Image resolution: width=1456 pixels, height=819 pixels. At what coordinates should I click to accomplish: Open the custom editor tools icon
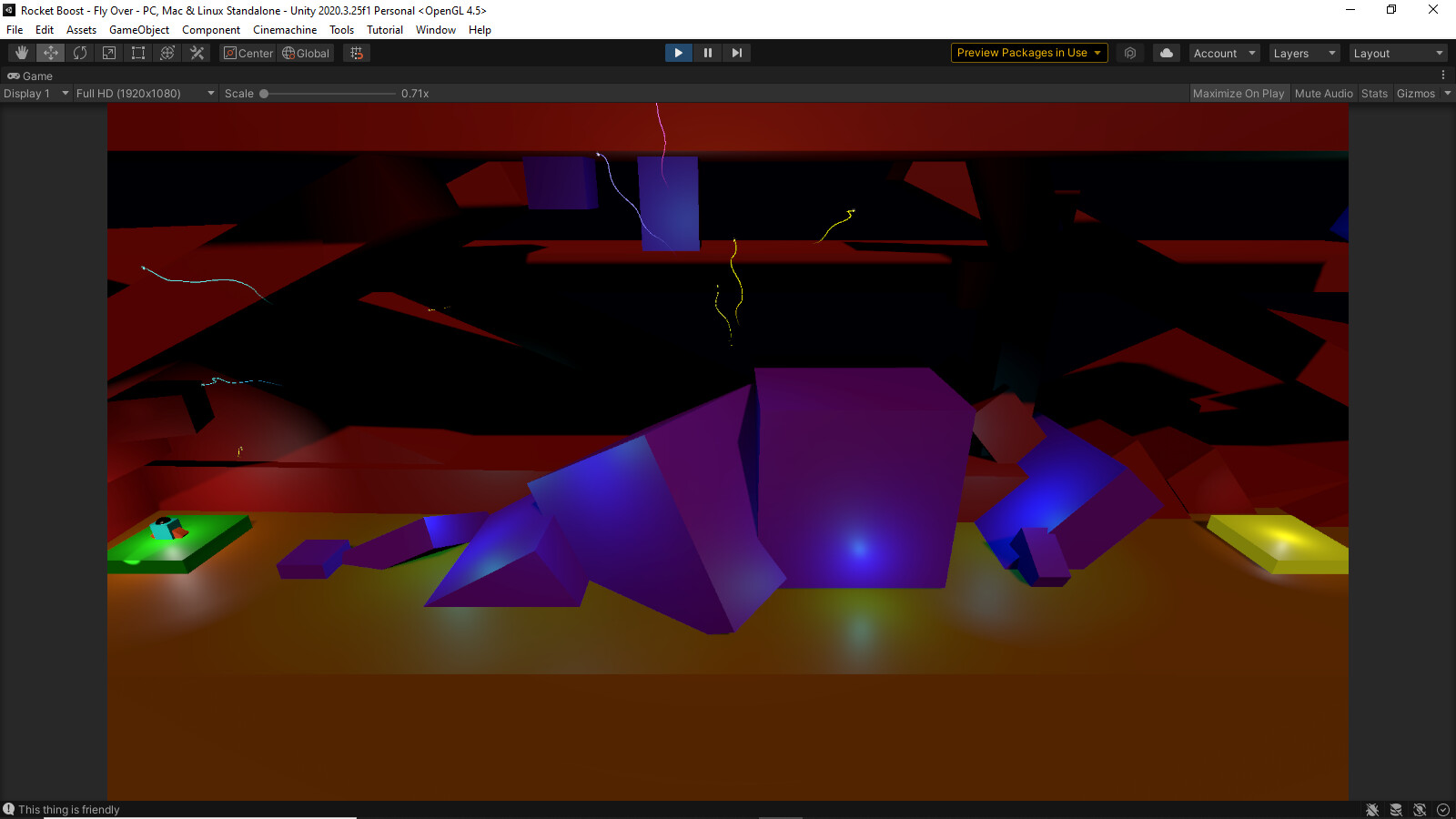197,53
